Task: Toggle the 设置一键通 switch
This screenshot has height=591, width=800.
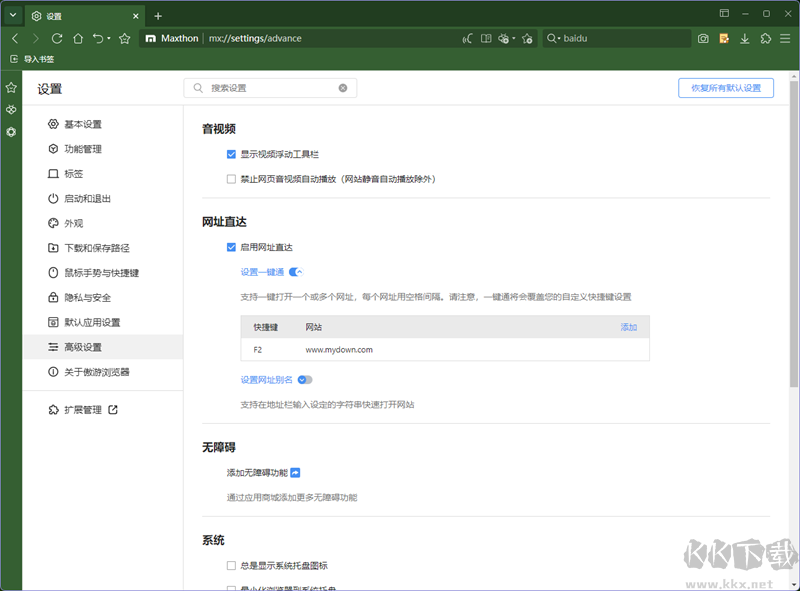Action: click(296, 272)
